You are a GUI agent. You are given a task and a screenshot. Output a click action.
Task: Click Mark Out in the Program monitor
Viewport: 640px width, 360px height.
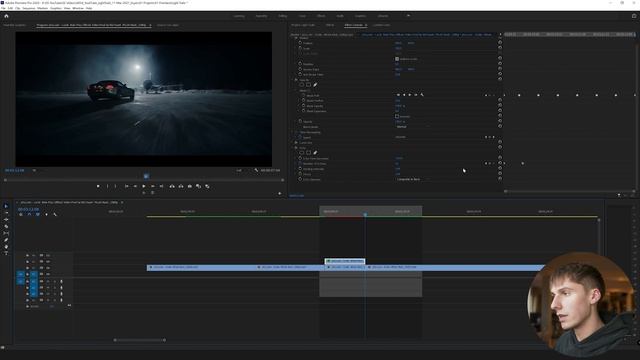116,186
